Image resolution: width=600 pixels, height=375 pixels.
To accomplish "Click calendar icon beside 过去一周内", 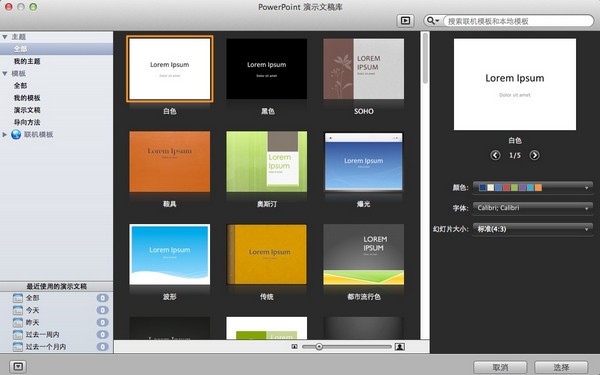I will pos(18,334).
